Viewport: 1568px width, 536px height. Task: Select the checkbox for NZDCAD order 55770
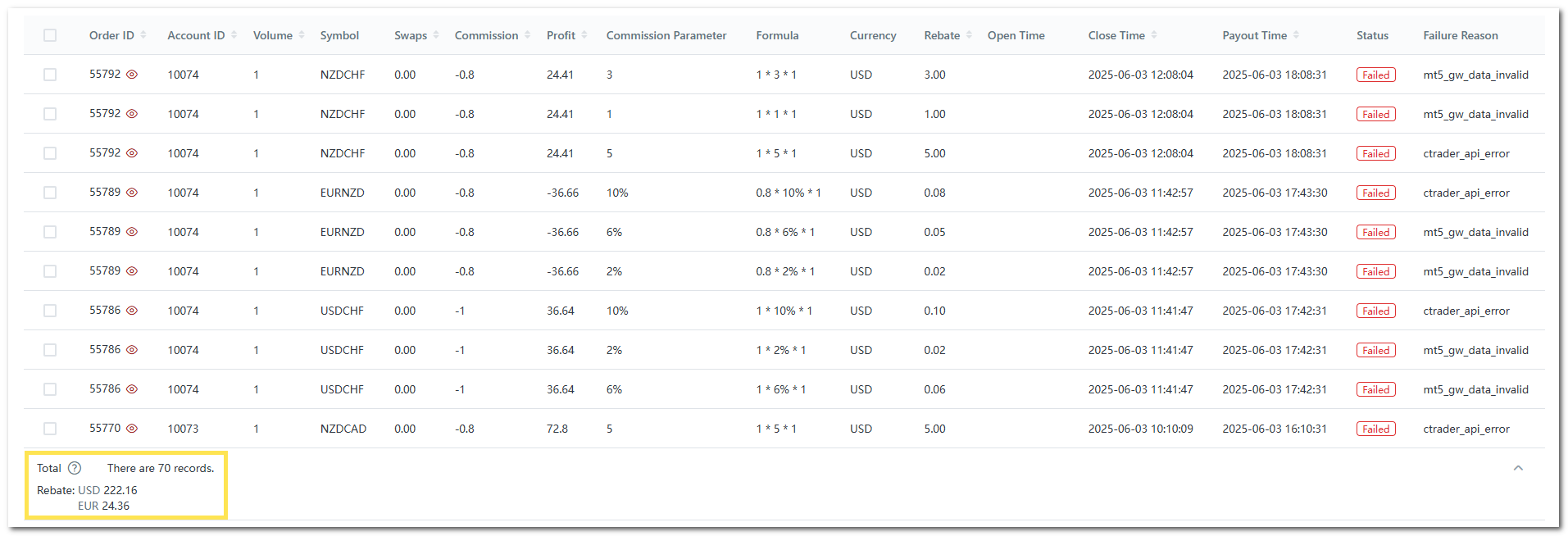[50, 429]
